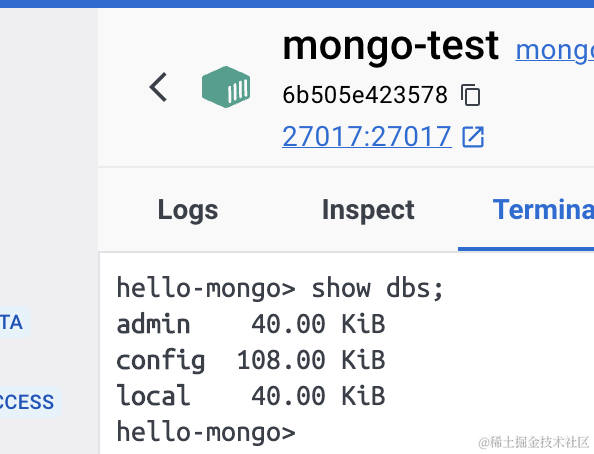Click the 'show dbs;' command text
This screenshot has height=454, width=594.
coord(377,288)
